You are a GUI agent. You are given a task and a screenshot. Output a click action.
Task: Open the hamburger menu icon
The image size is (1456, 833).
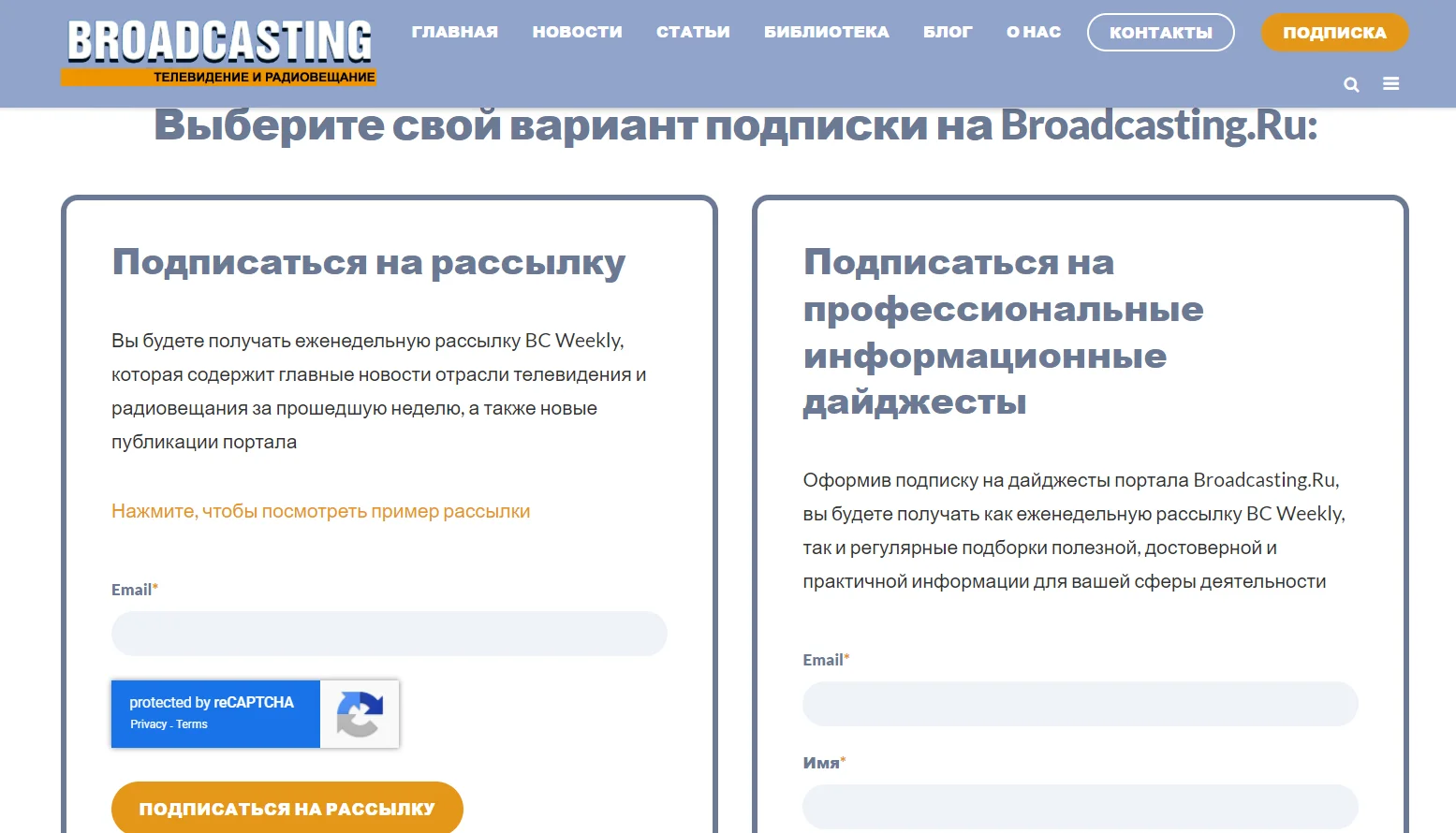1391,84
